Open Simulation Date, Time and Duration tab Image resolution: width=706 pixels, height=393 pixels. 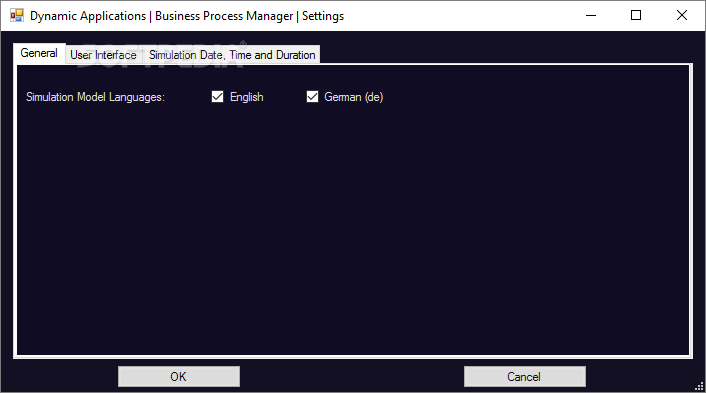point(232,55)
